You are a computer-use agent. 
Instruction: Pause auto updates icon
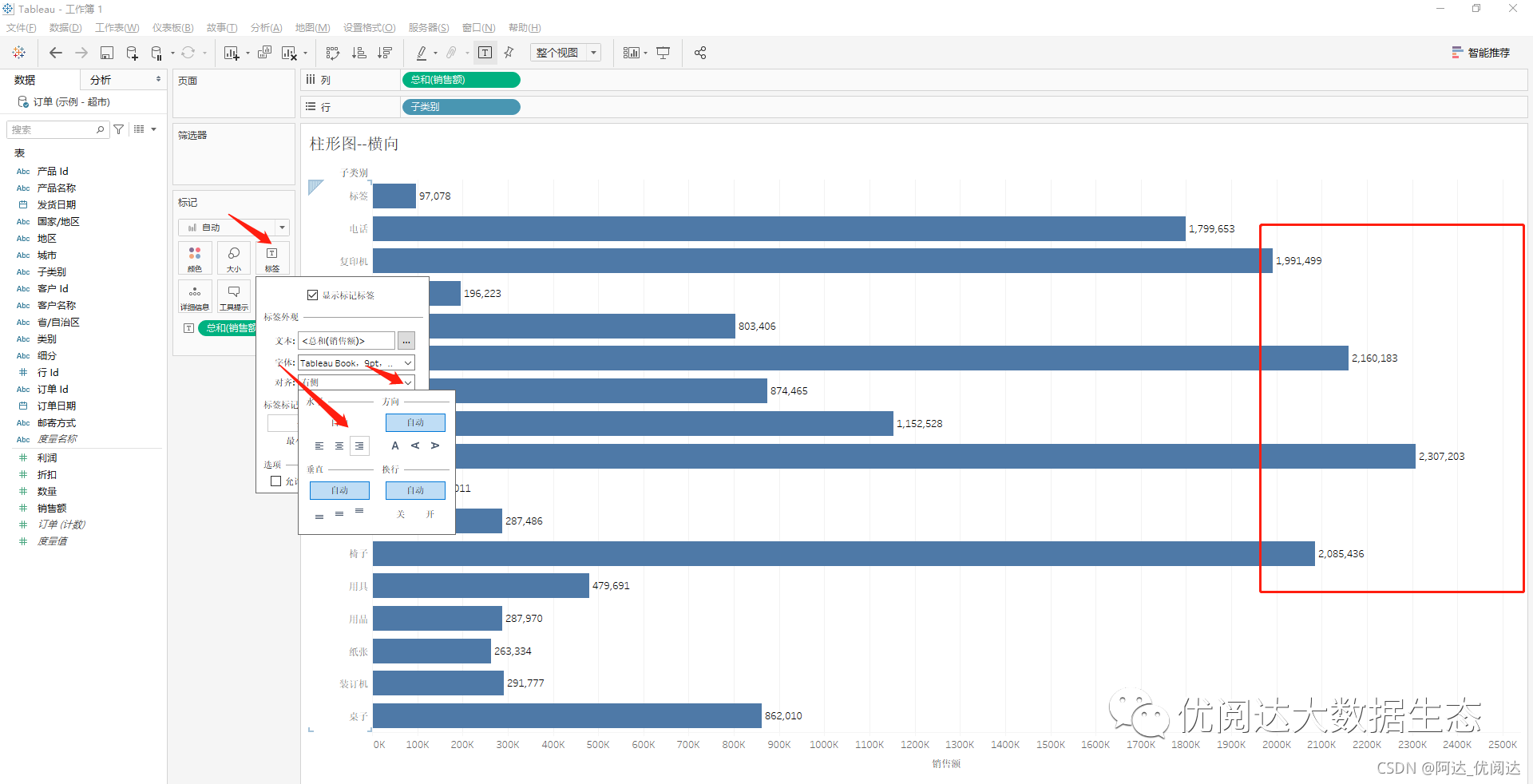tap(156, 53)
